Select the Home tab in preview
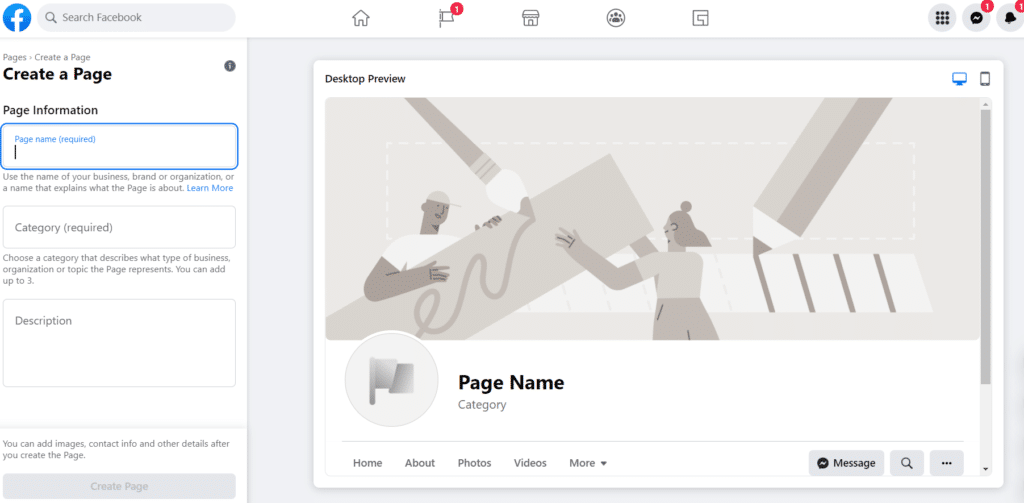The height and width of the screenshot is (503, 1024). (368, 462)
